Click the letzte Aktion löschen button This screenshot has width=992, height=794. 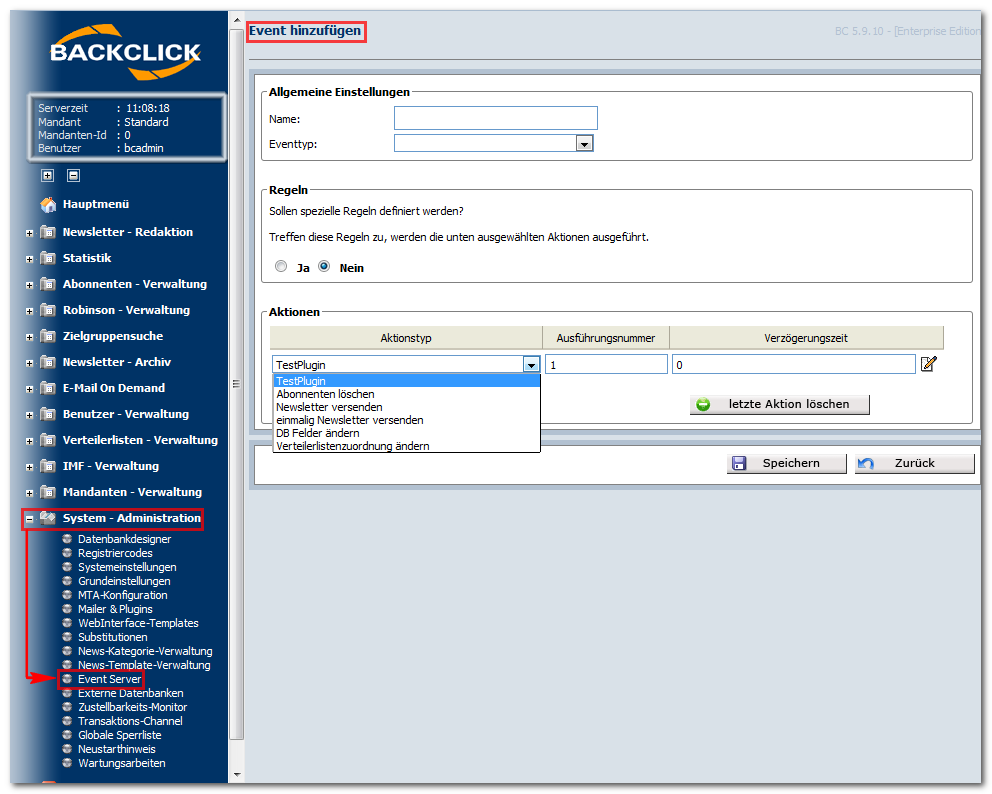point(779,404)
